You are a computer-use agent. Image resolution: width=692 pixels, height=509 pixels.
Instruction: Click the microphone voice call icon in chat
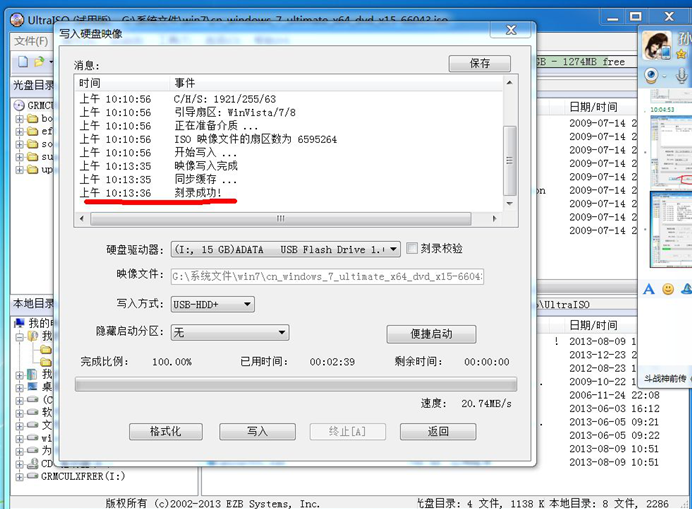pyautogui.click(x=681, y=75)
